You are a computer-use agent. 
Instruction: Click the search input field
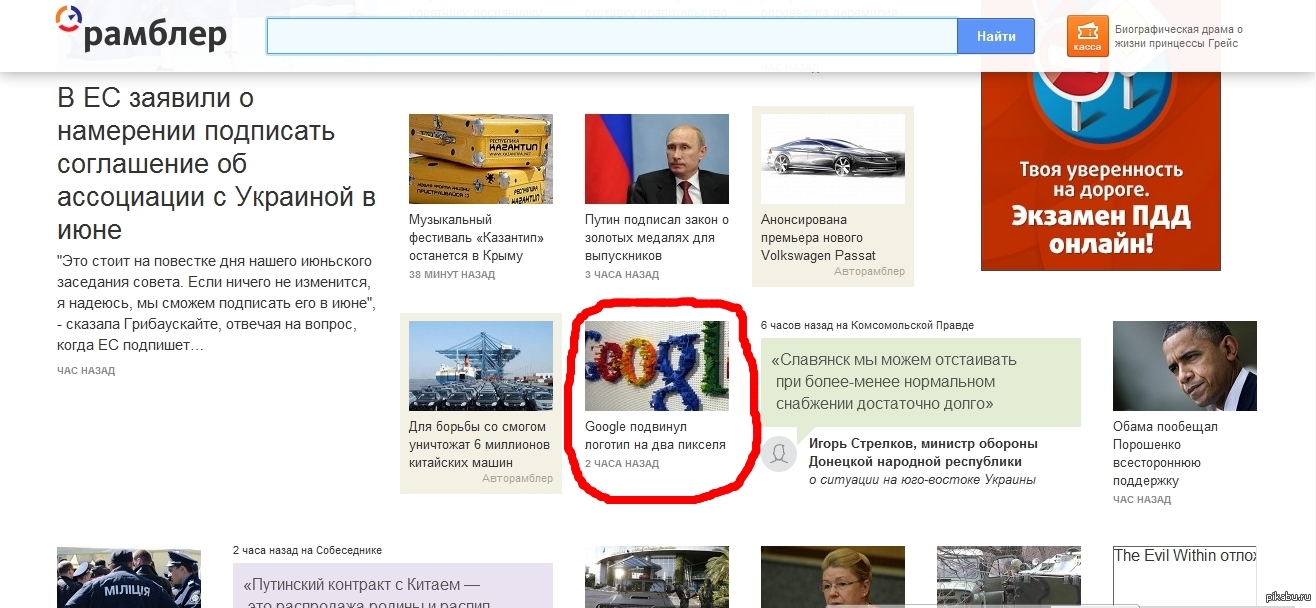[x=612, y=36]
